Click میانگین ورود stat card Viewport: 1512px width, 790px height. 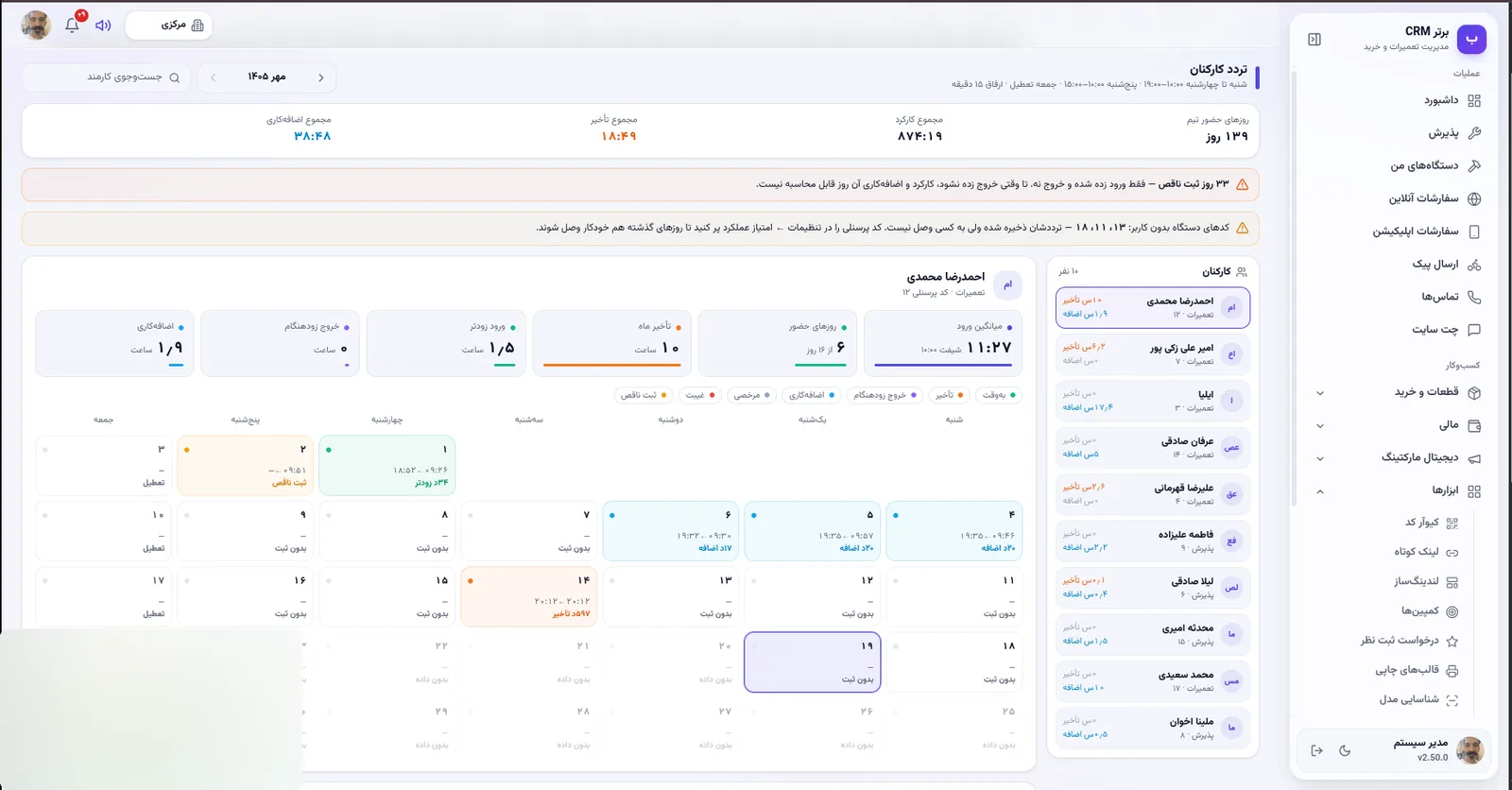pyautogui.click(x=943, y=344)
